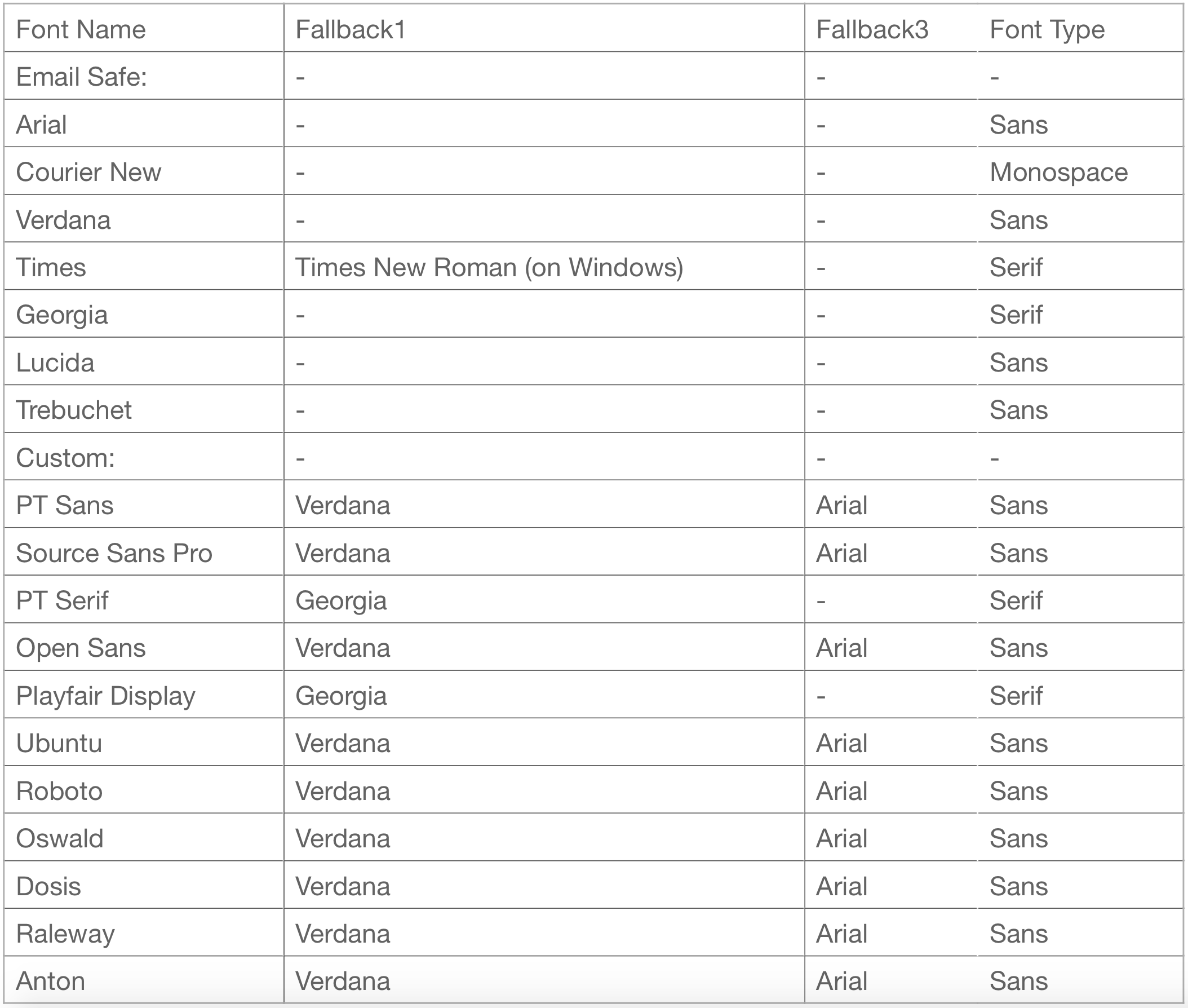Click Times New Roman (on Windows) cell
This screenshot has height=1008, width=1188.
tap(489, 267)
